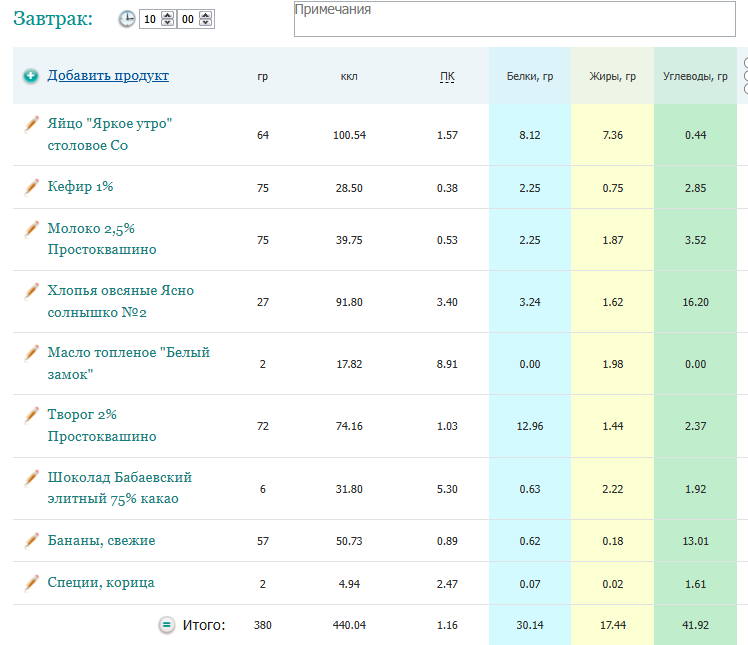The width and height of the screenshot is (748, 645).
Task: Edit the Творог 2% Простоквашино pencil
Action: point(31,415)
